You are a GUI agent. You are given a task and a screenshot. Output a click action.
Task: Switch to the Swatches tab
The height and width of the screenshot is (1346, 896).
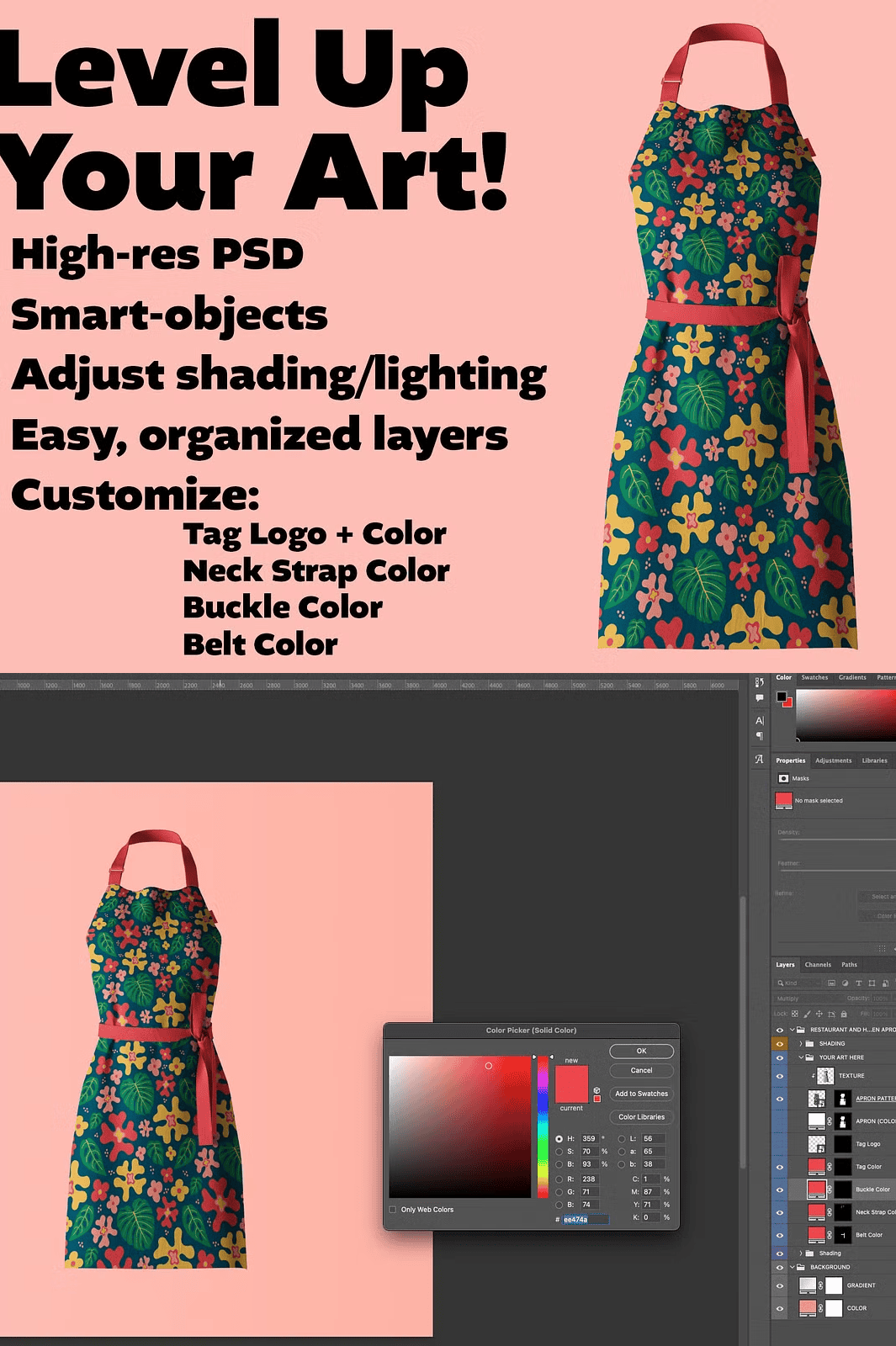tap(814, 677)
